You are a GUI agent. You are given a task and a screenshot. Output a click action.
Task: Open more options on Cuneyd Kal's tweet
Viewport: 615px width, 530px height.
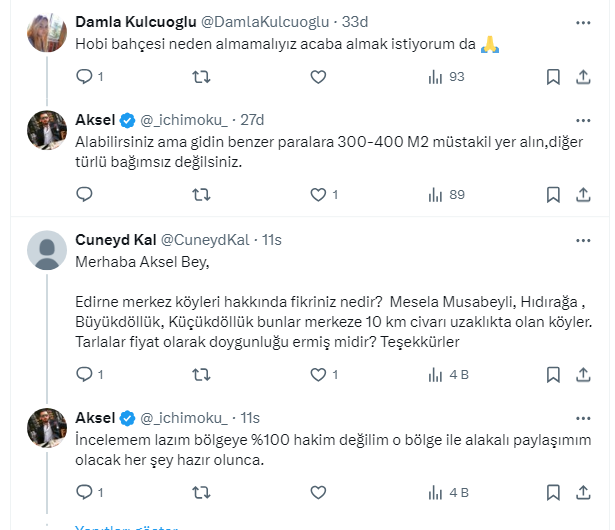pos(583,240)
